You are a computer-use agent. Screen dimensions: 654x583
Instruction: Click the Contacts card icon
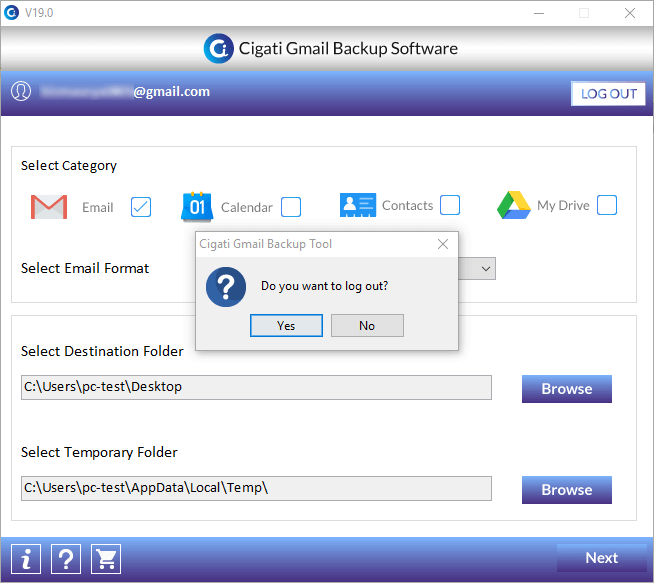pos(357,205)
